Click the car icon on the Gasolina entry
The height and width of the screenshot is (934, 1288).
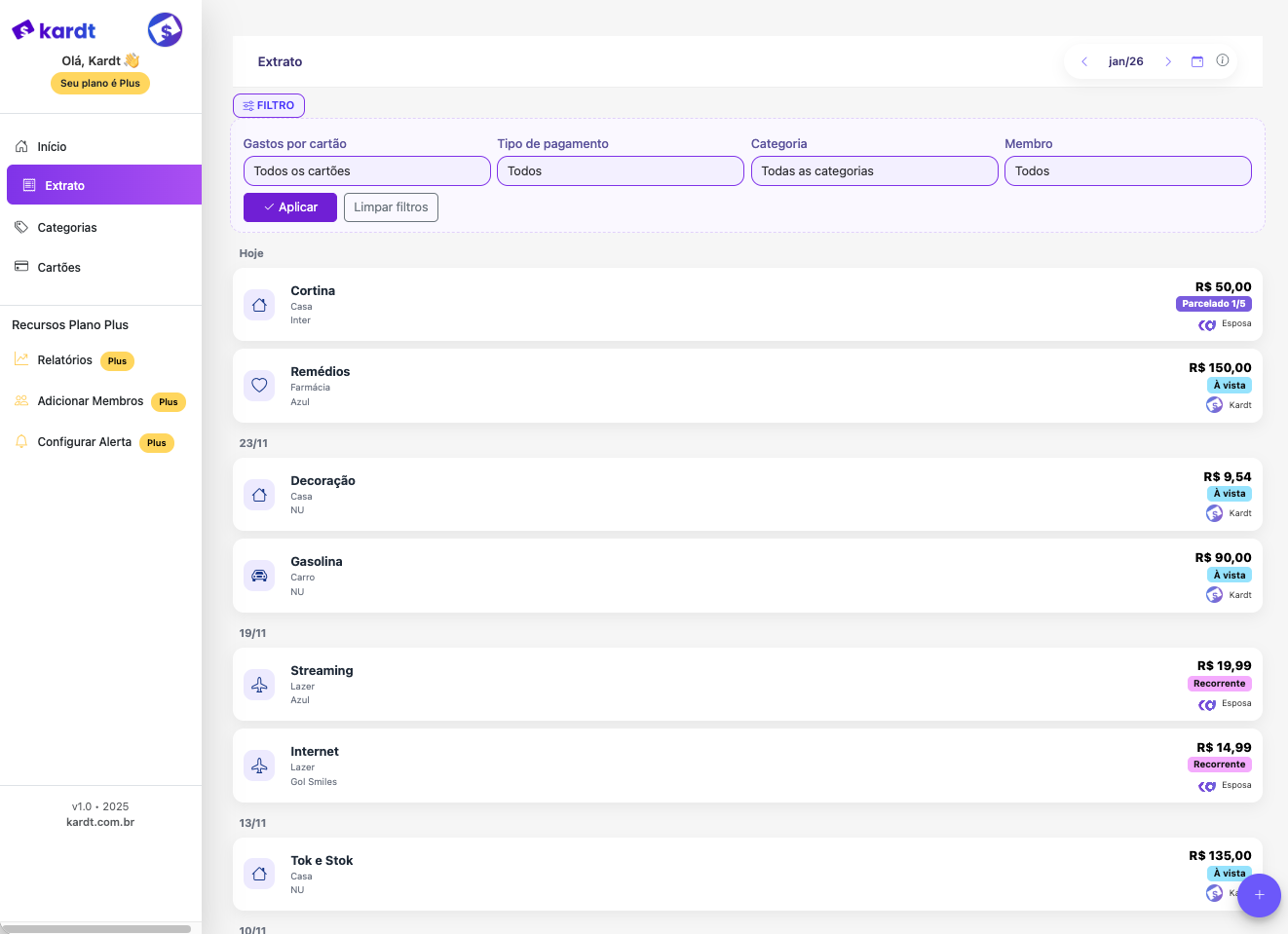click(x=259, y=576)
